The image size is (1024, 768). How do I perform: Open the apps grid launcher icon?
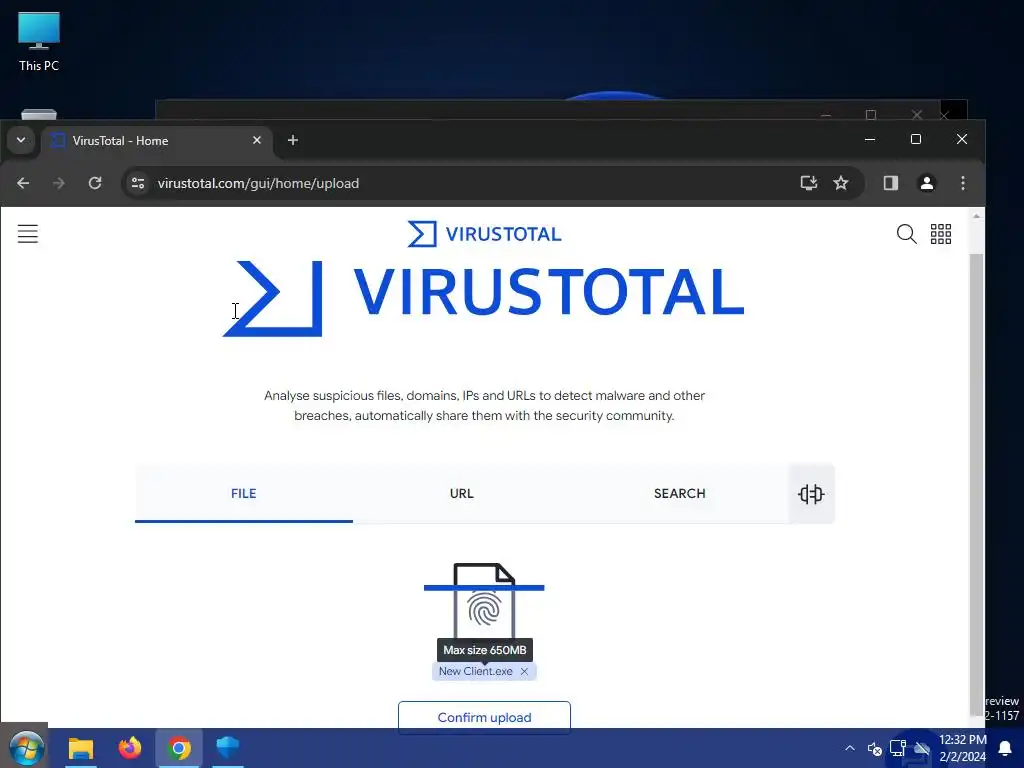click(940, 234)
